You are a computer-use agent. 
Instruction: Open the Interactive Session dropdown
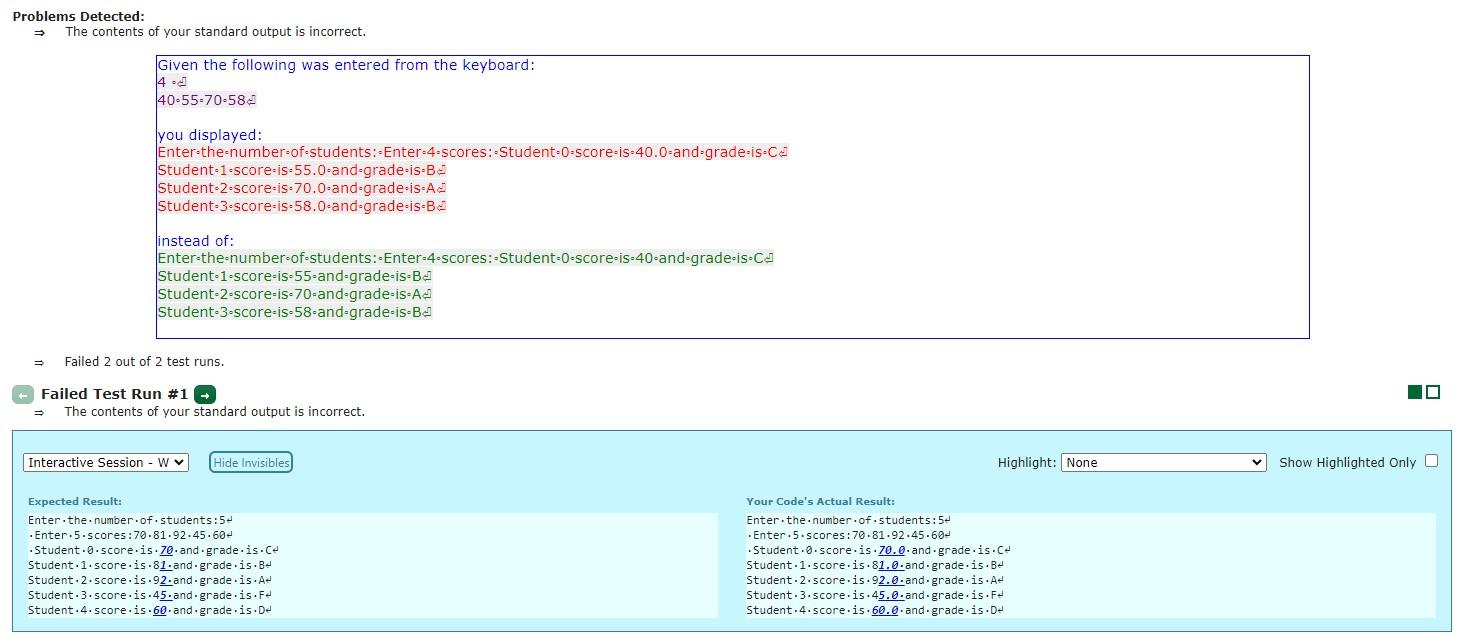(x=106, y=462)
